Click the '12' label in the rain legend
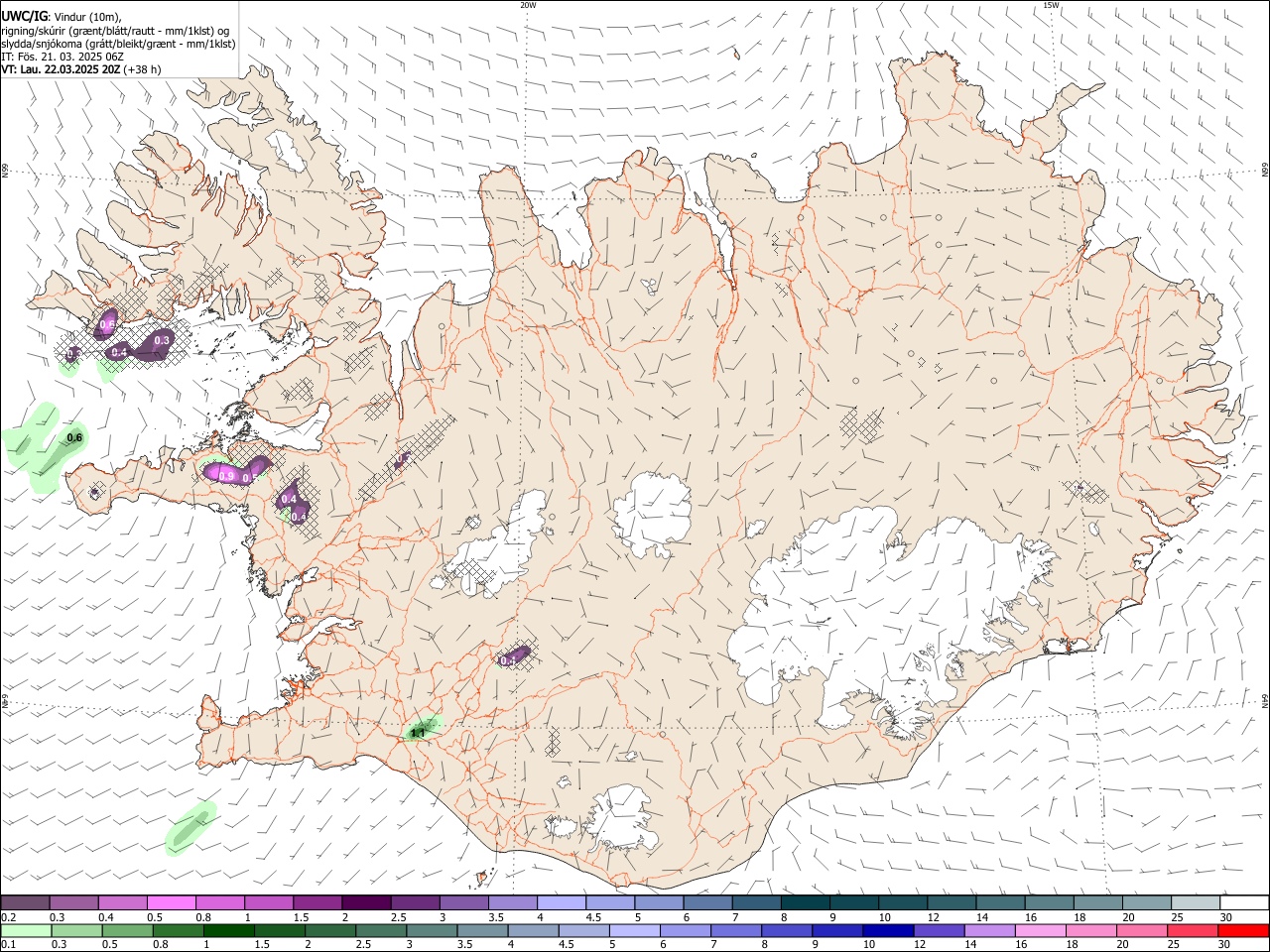Screen dimensions: 1270x952 click(x=919, y=945)
